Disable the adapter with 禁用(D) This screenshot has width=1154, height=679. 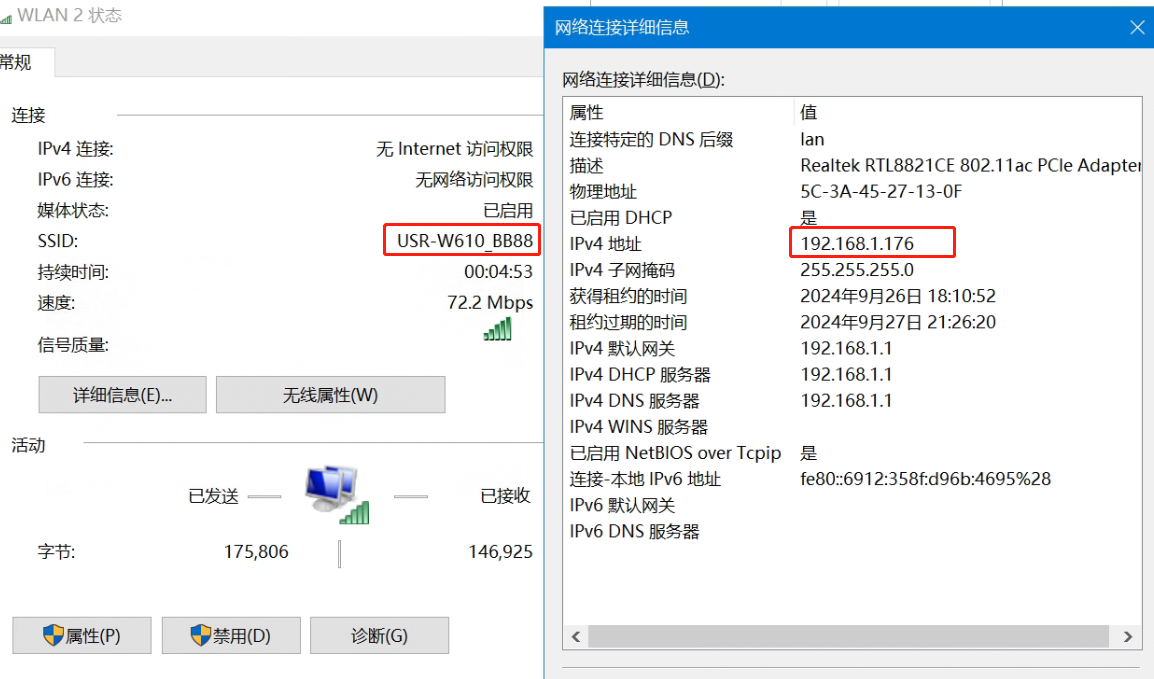tap(231, 636)
